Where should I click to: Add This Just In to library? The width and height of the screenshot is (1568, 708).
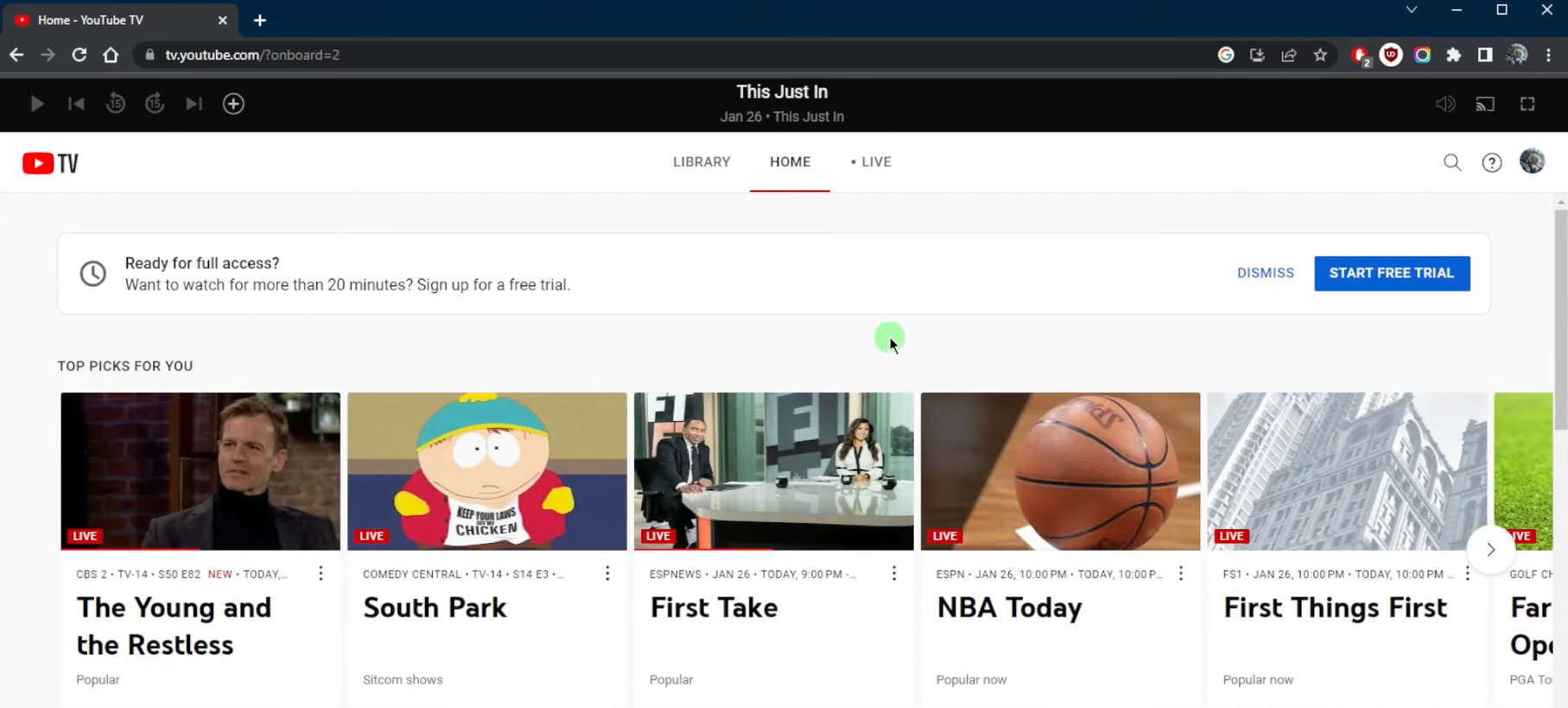pyautogui.click(x=233, y=104)
